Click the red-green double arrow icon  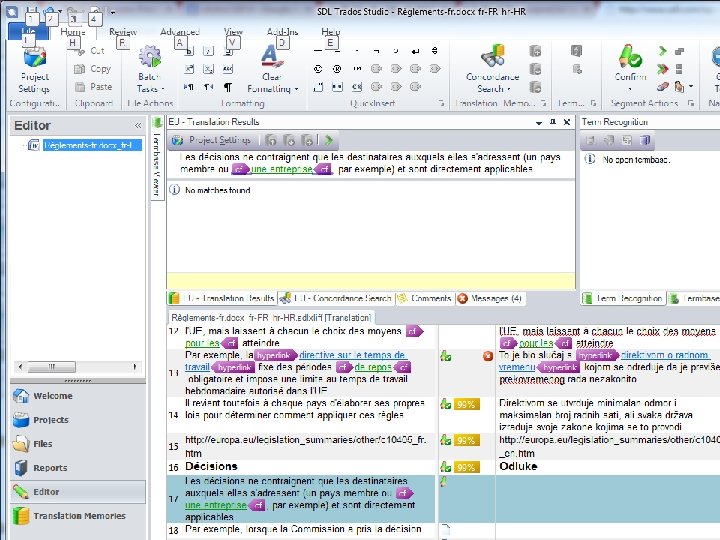(x=662, y=69)
